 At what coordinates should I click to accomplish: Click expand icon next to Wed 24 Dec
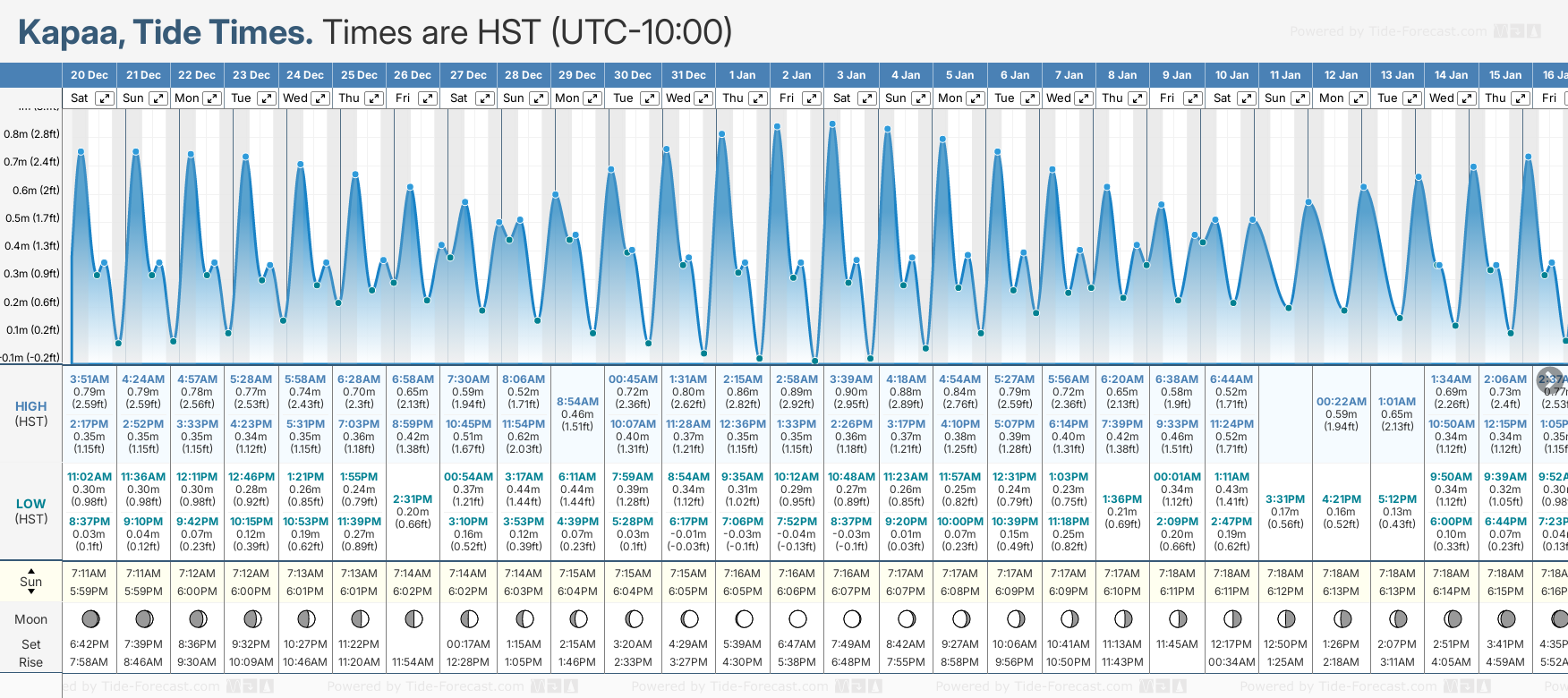320,98
